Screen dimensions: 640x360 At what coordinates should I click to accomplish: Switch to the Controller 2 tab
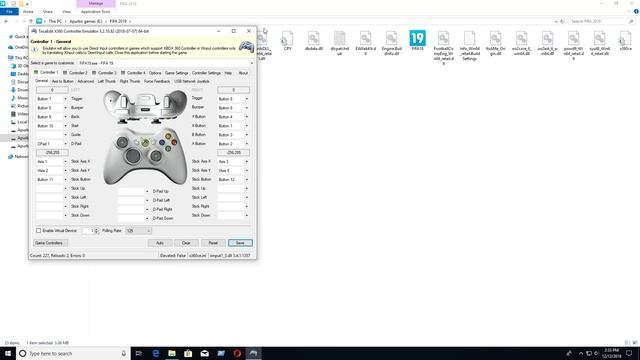pos(75,73)
